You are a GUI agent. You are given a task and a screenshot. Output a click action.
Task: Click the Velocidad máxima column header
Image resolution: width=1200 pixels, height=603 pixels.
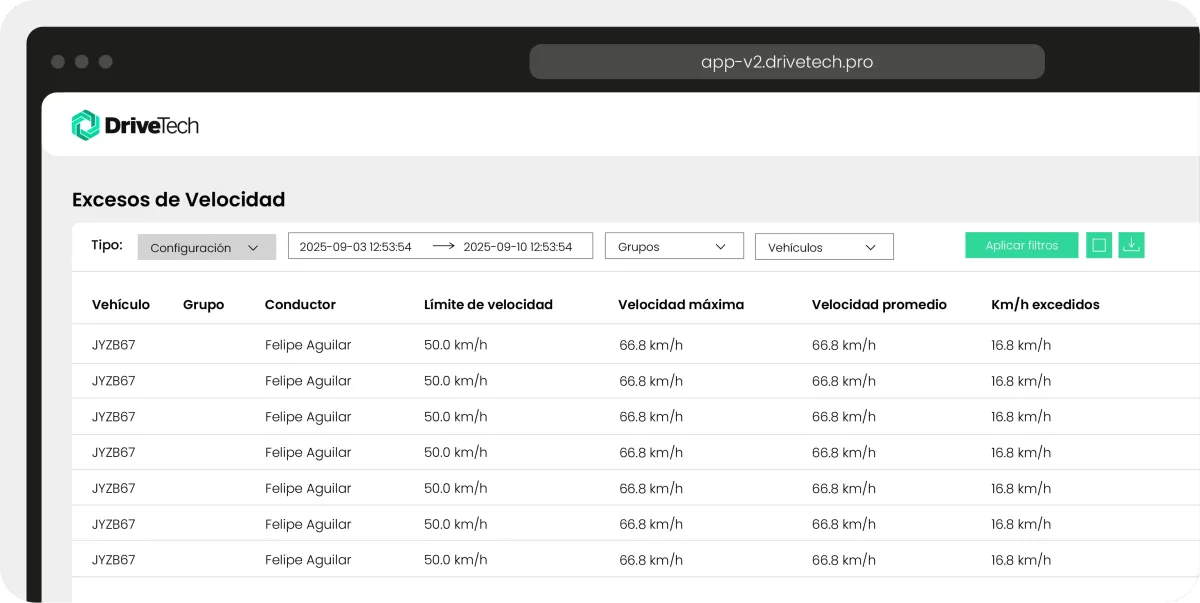tap(681, 305)
